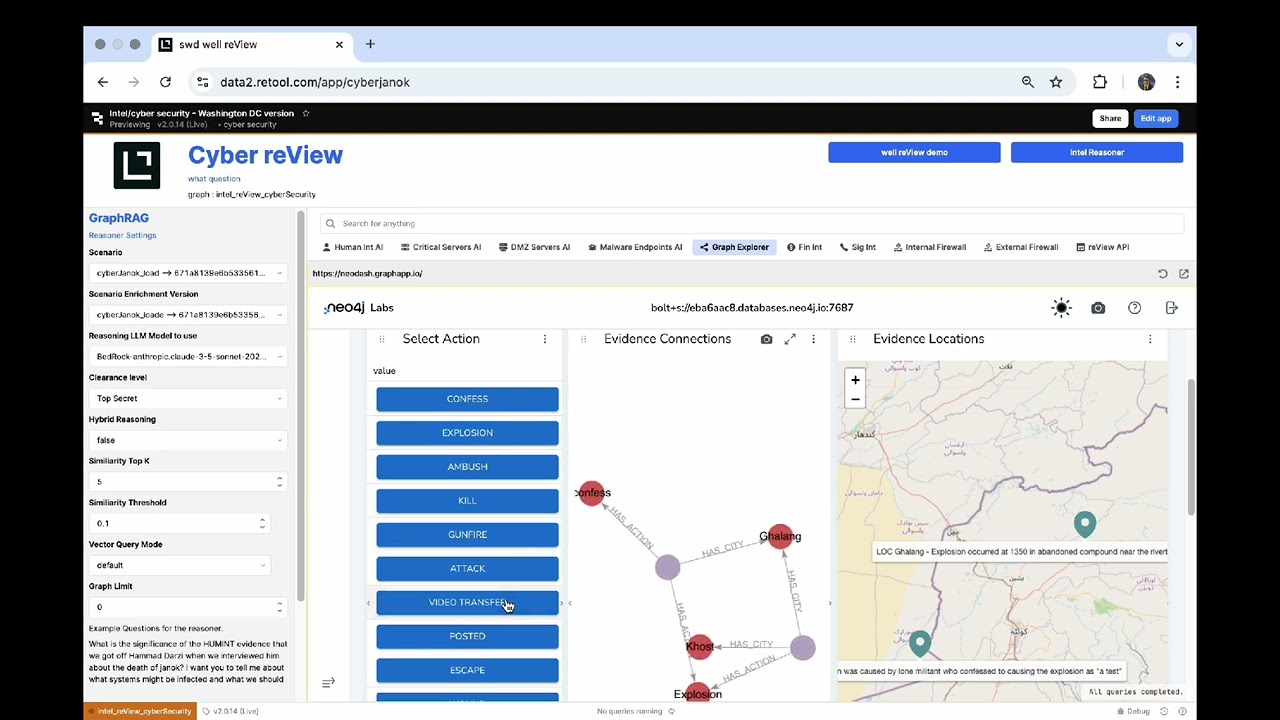
Task: Click neo4j logout exit icon
Action: tap(1171, 308)
